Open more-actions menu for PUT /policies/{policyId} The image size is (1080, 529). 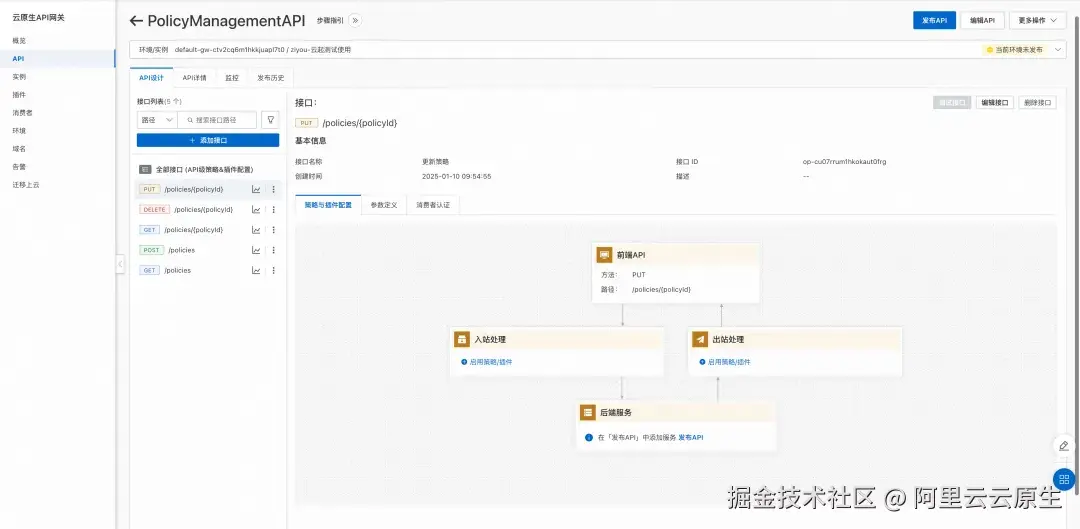tap(273, 189)
